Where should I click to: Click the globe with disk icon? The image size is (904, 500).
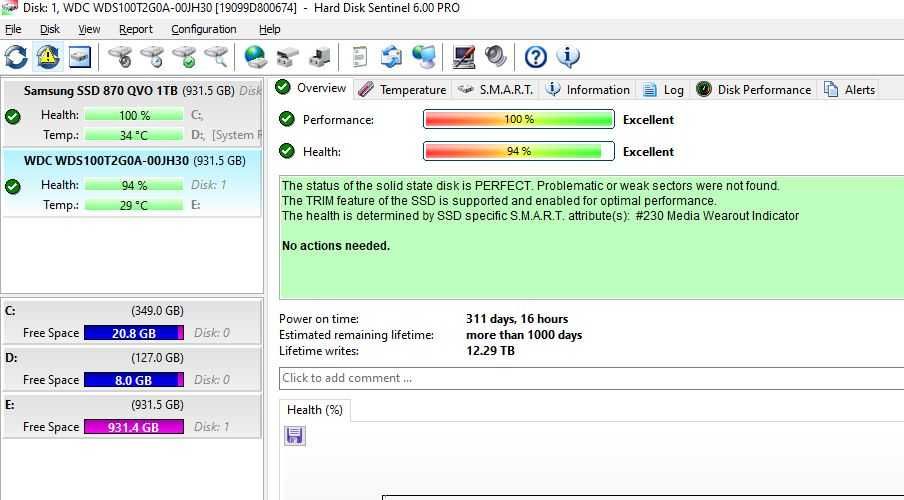255,57
